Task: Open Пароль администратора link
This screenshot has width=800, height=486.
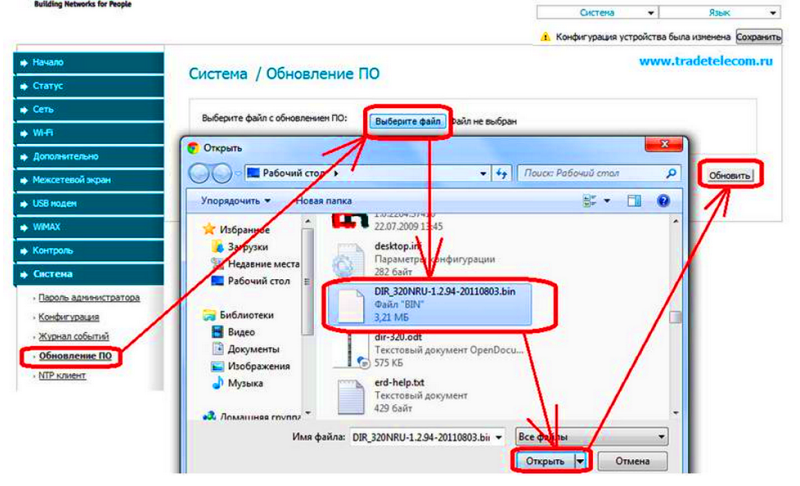Action: pos(89,297)
